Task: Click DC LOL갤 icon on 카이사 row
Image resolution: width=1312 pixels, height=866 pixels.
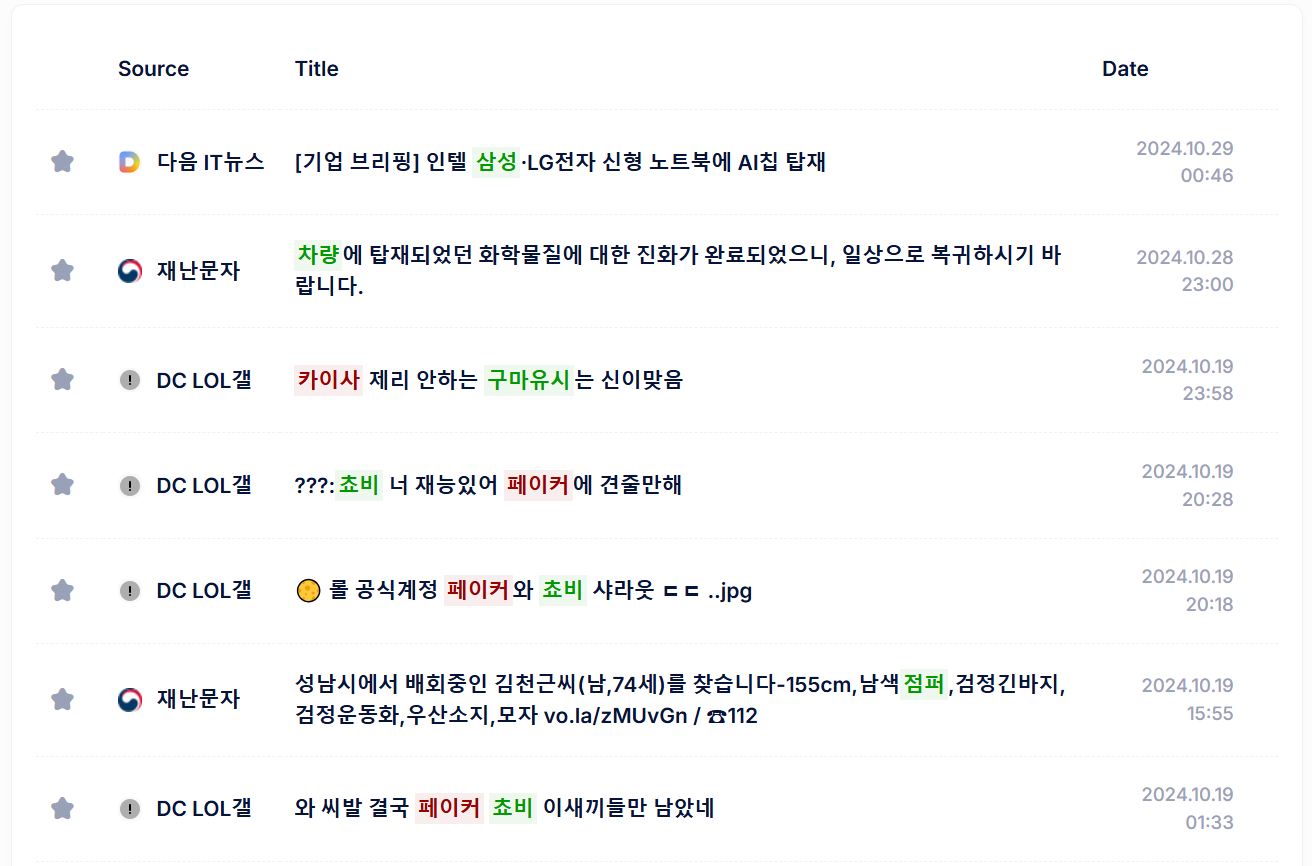Action: click(129, 380)
